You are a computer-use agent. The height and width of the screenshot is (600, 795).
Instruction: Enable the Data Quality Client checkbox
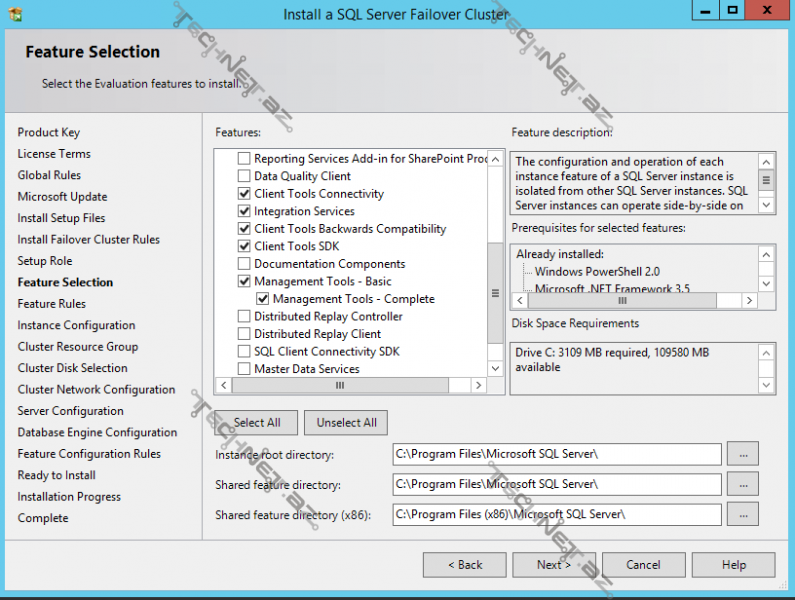(x=244, y=176)
